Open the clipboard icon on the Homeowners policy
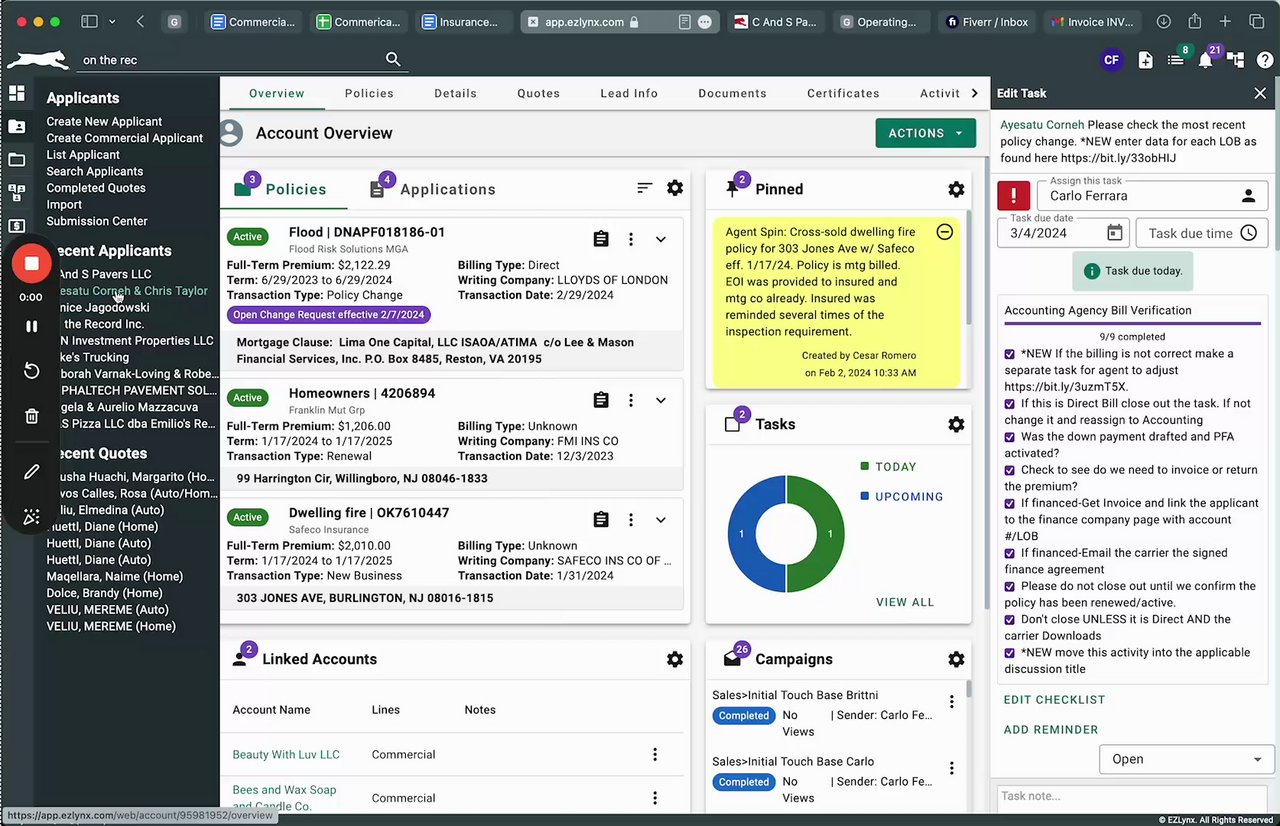This screenshot has width=1280, height=826. pos(601,400)
